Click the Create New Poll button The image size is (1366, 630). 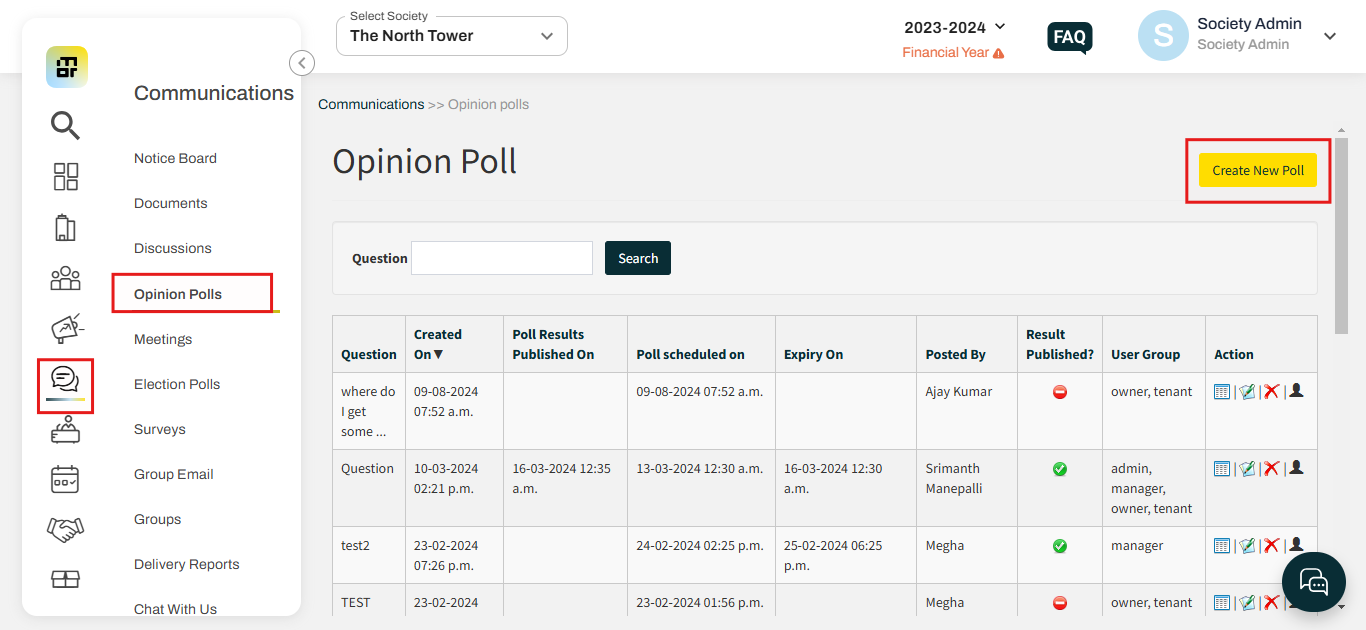[1257, 170]
